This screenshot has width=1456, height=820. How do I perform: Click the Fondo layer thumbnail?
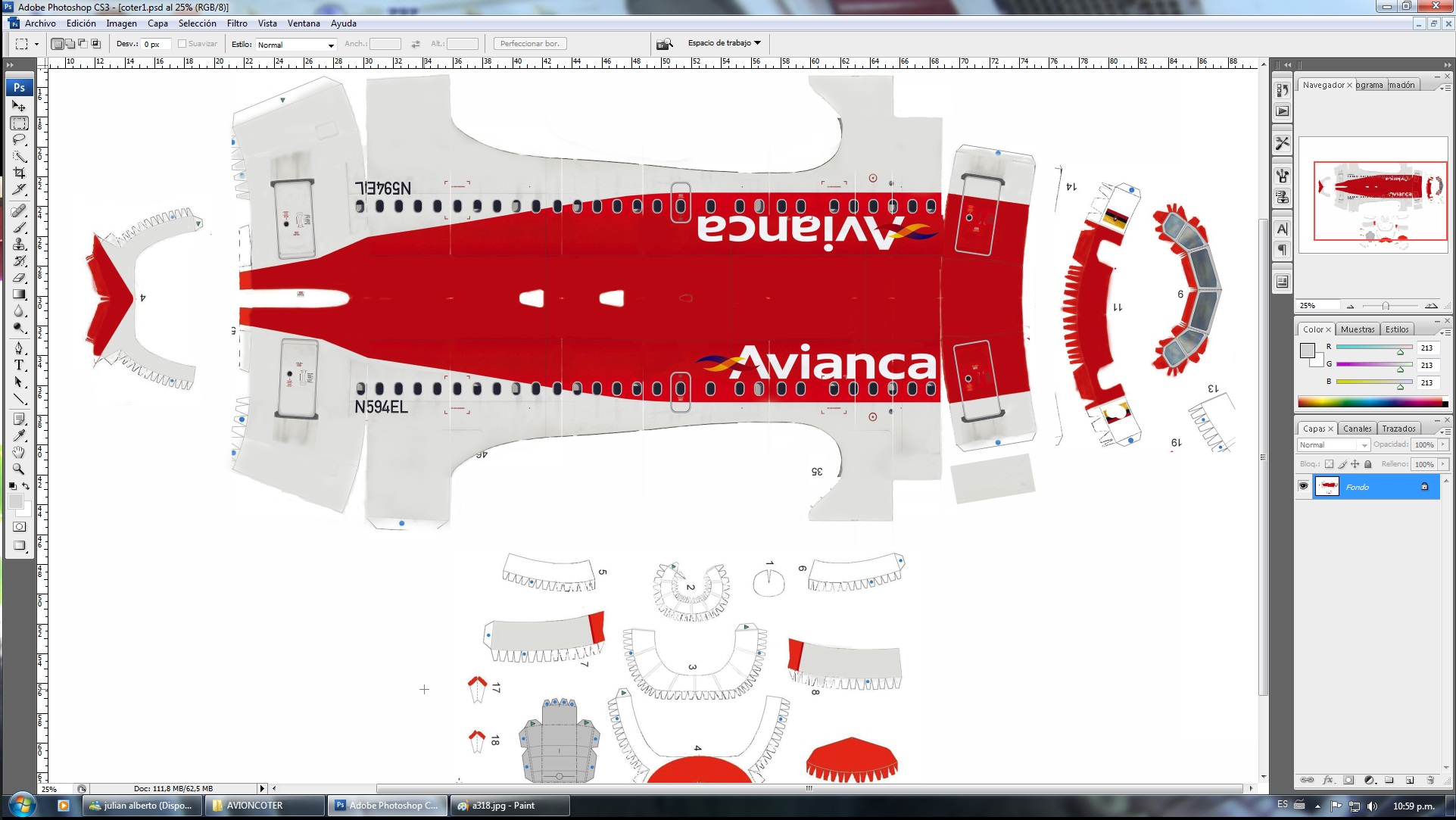[x=1327, y=486]
